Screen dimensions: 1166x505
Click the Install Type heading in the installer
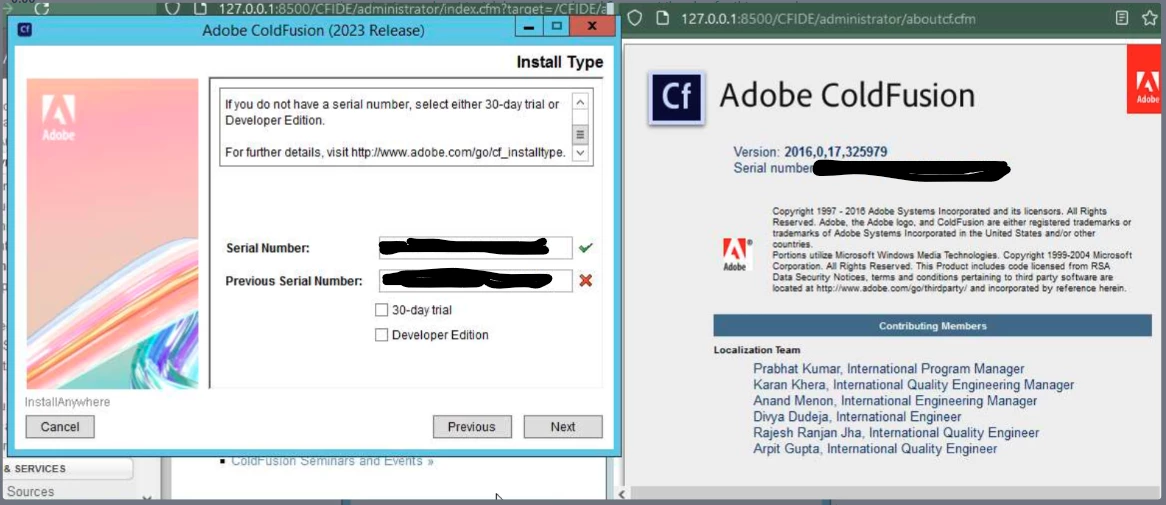[560, 62]
